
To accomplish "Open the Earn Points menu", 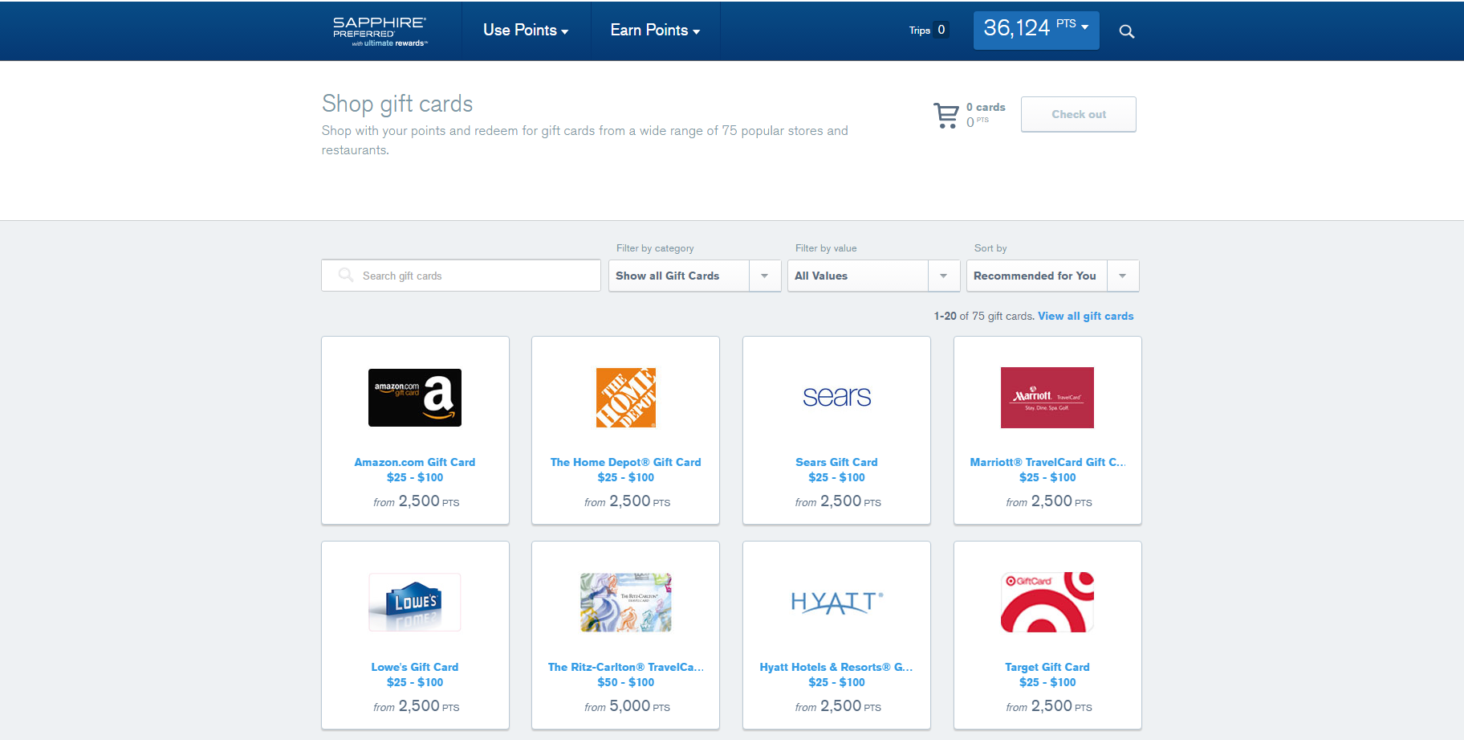I will point(655,31).
